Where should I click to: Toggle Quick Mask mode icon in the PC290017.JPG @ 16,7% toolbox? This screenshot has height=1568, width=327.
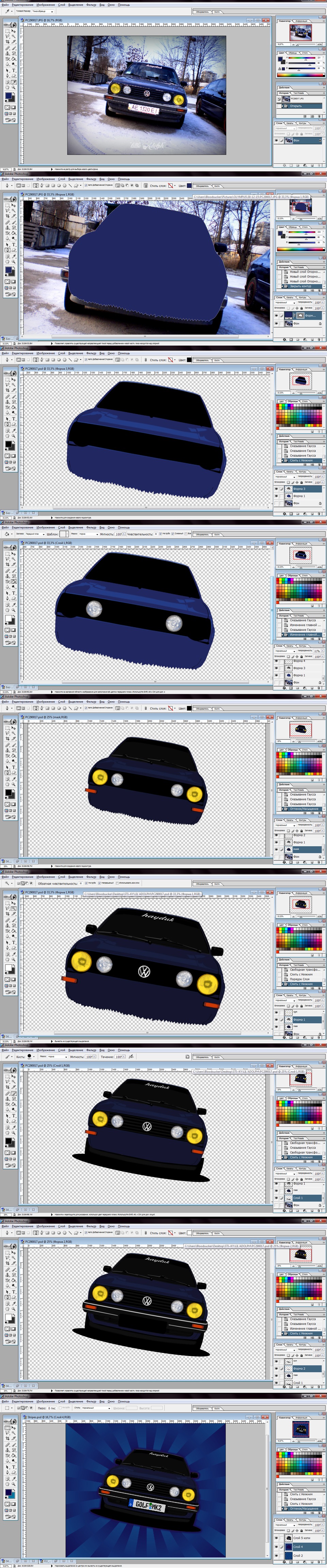(x=13, y=107)
